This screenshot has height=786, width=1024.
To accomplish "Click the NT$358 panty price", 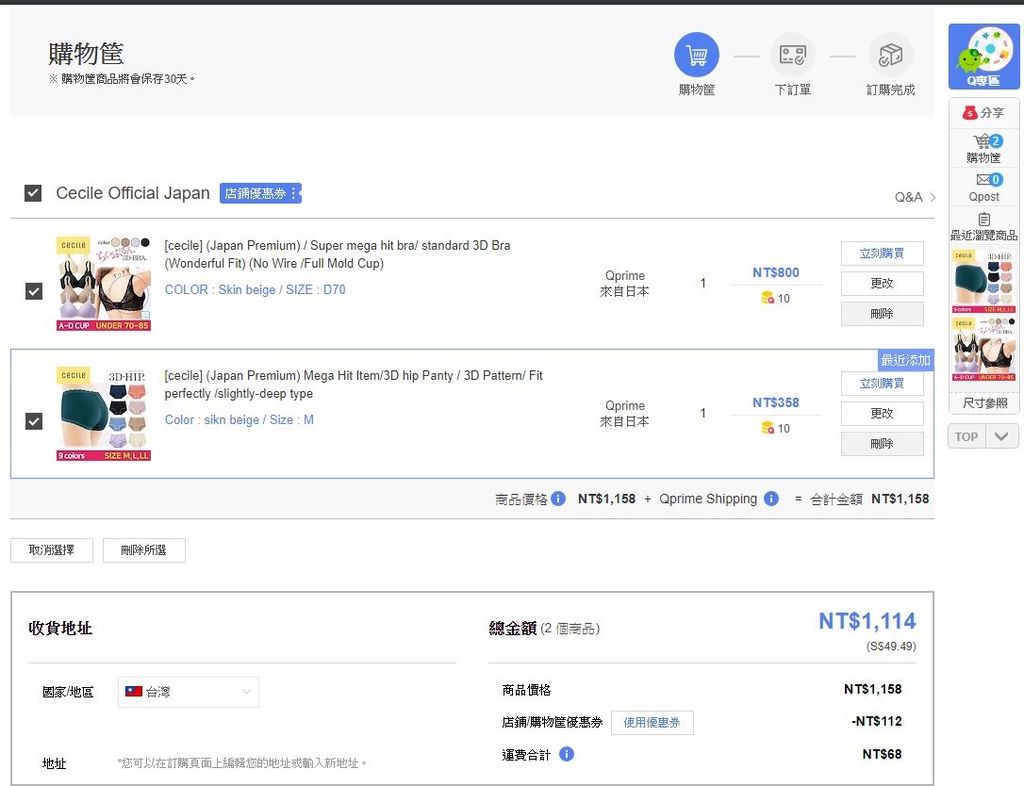I will point(776,403).
